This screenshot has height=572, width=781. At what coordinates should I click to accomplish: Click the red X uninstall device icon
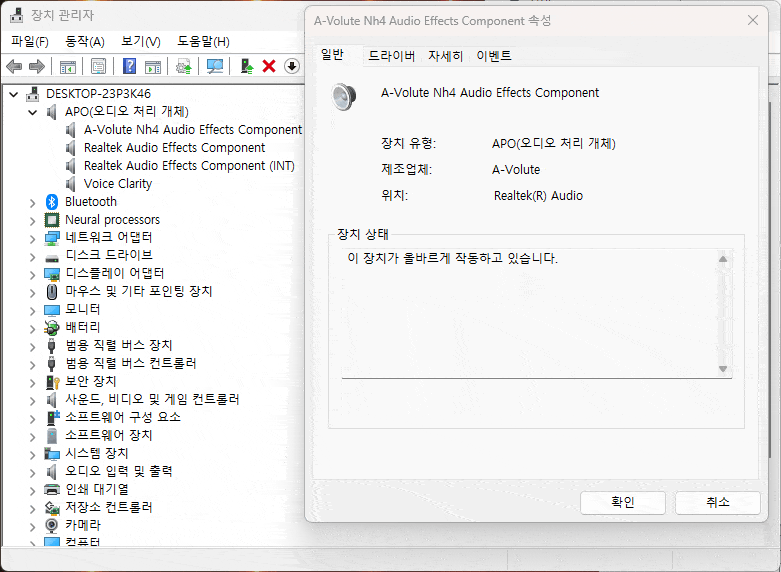pos(269,66)
